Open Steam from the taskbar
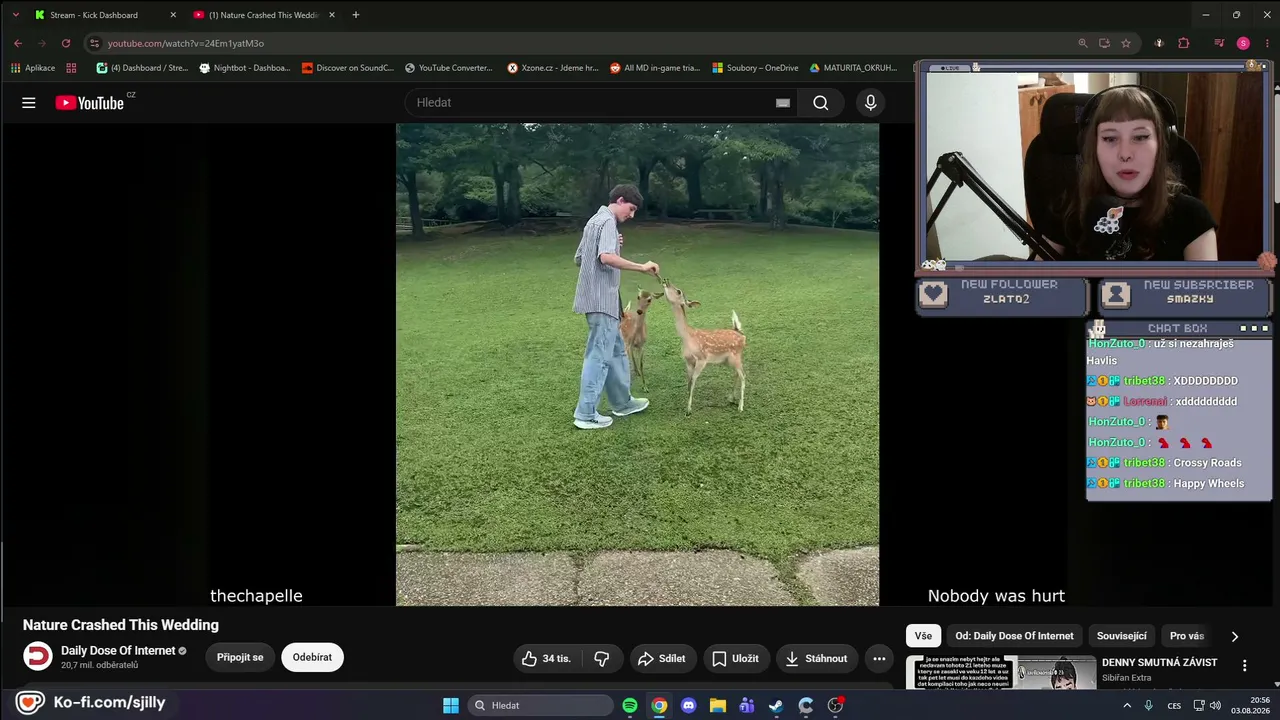Viewport: 1280px width, 720px height. pos(776,705)
